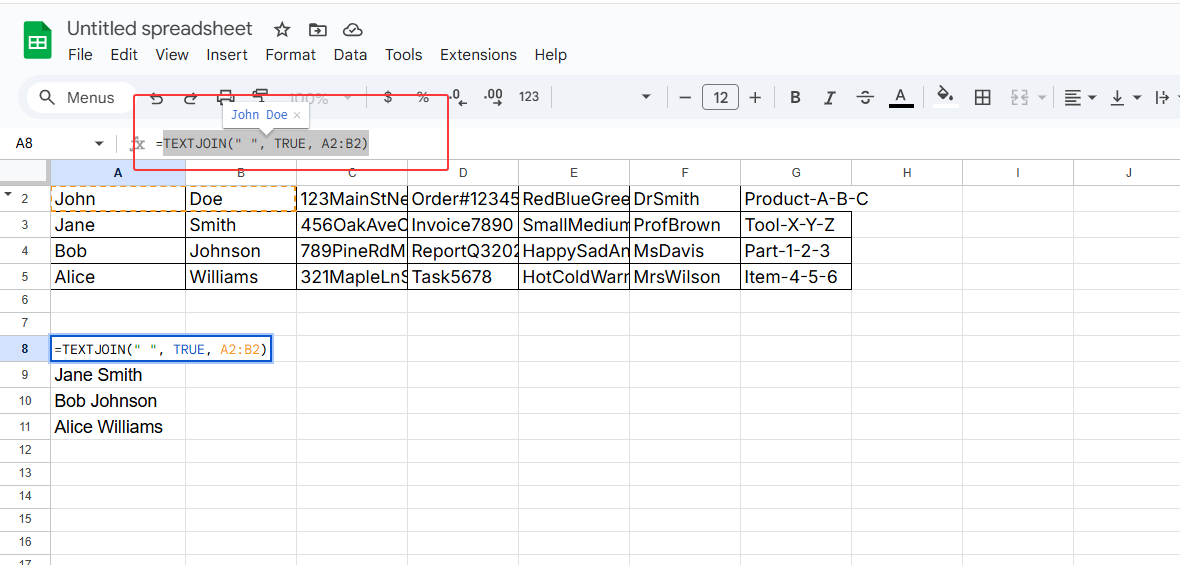Choose the fill color paint bucket
Screen dimensions: 1180x565
(944, 96)
